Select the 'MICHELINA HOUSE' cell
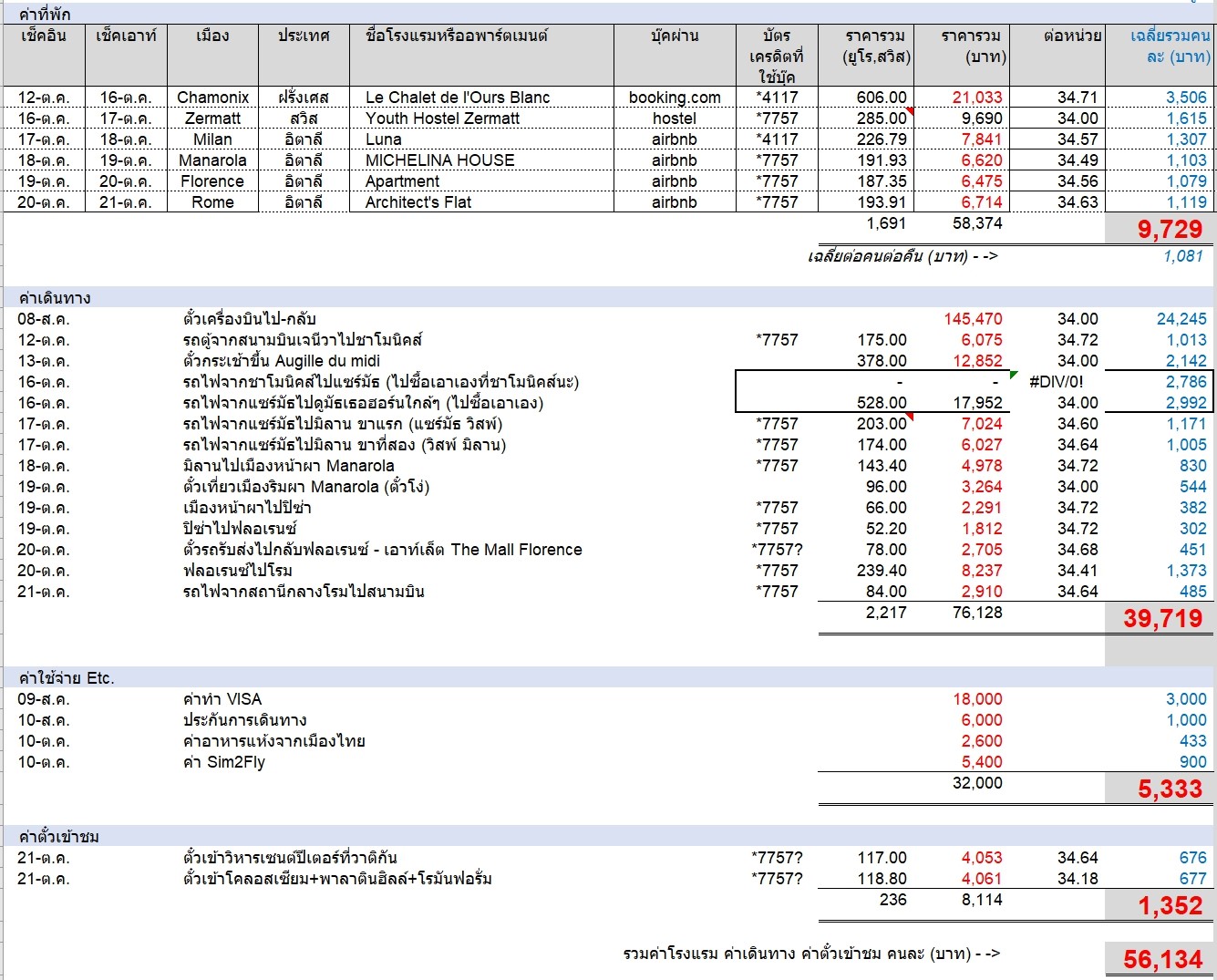This screenshot has width=1217, height=980. point(481,160)
